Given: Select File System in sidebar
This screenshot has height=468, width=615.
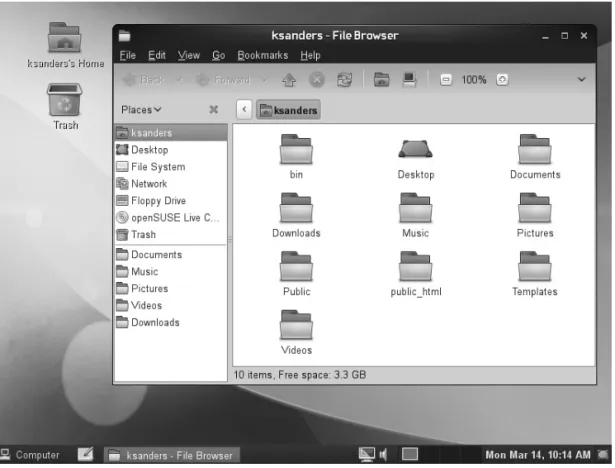Looking at the screenshot, I should [171, 167].
